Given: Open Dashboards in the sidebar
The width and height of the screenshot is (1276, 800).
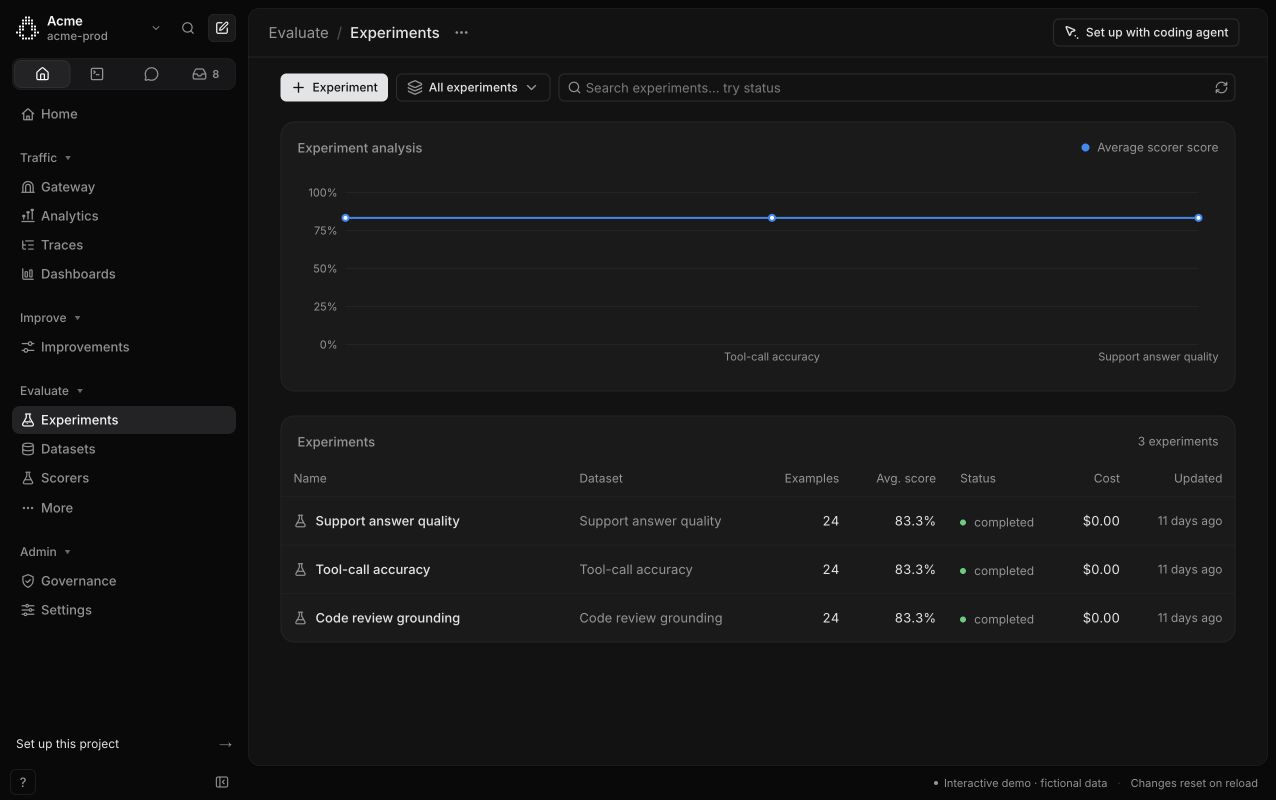Looking at the screenshot, I should coord(124,274).
